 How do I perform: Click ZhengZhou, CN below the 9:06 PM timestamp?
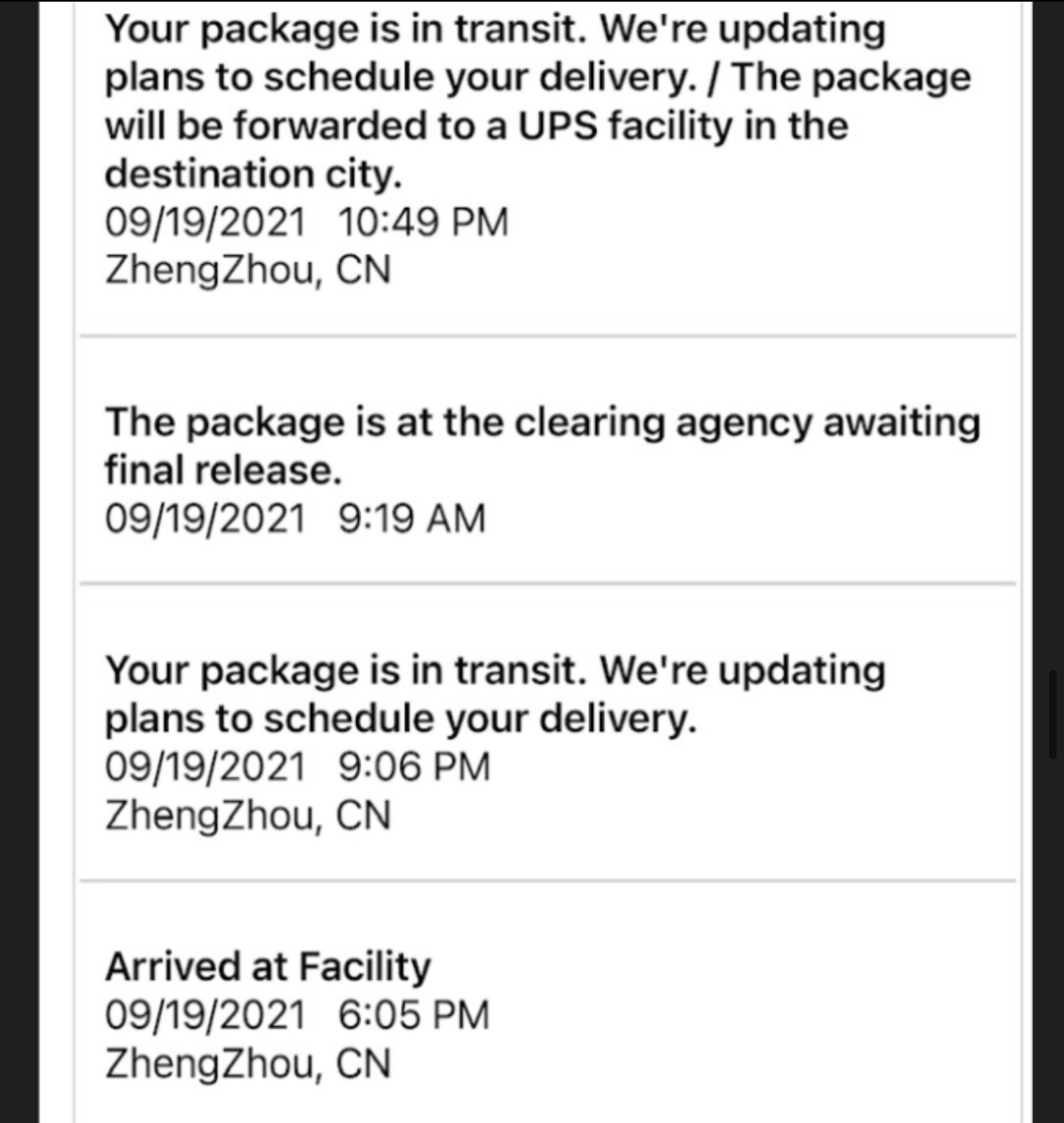coord(247,816)
